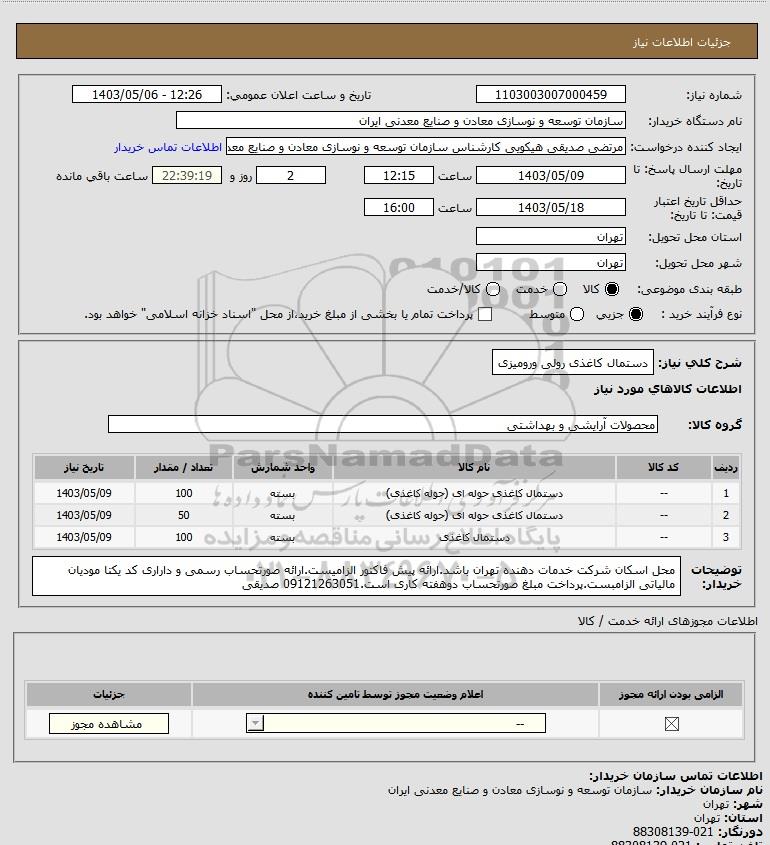Screen dimensions: 770x845
Task: Select the کالا/خدمت radio button
Action: (x=492, y=289)
